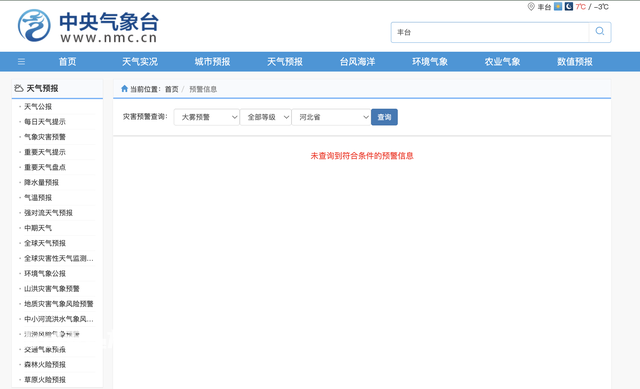
Task: Open the 全部等级 level dropdown
Action: click(x=266, y=117)
